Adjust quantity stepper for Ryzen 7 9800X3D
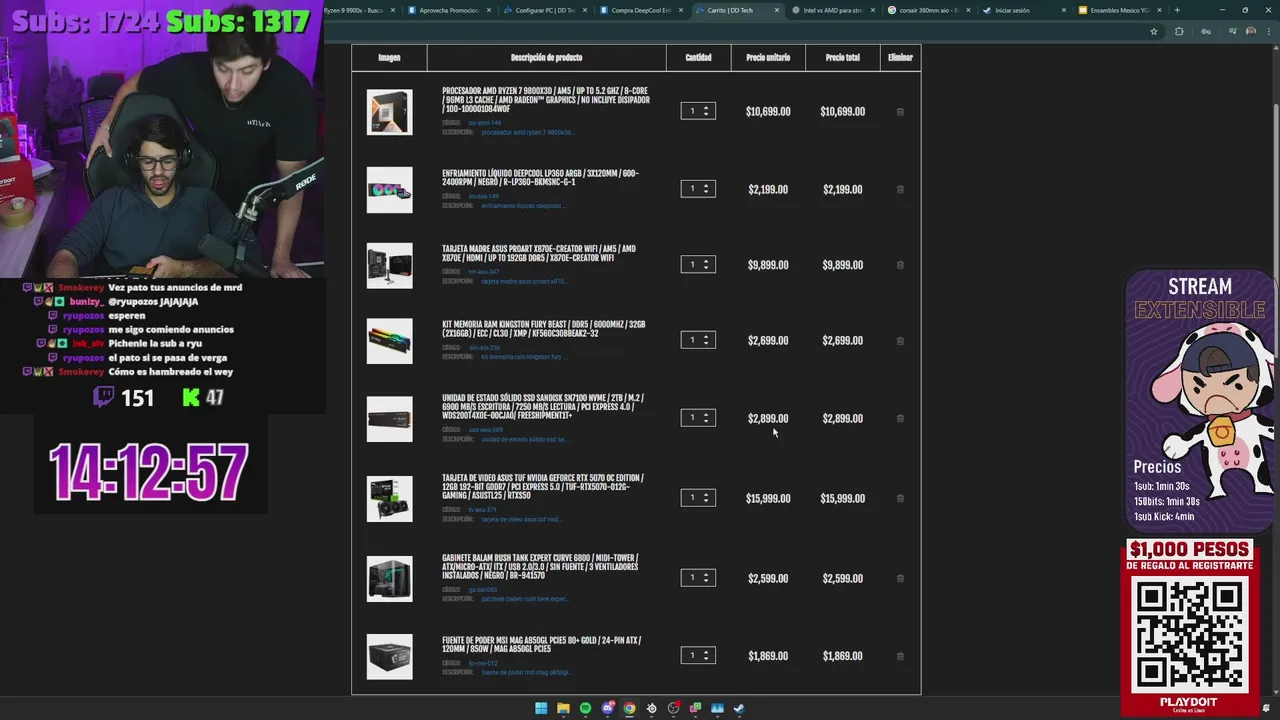1280x720 pixels. pyautogui.click(x=698, y=111)
